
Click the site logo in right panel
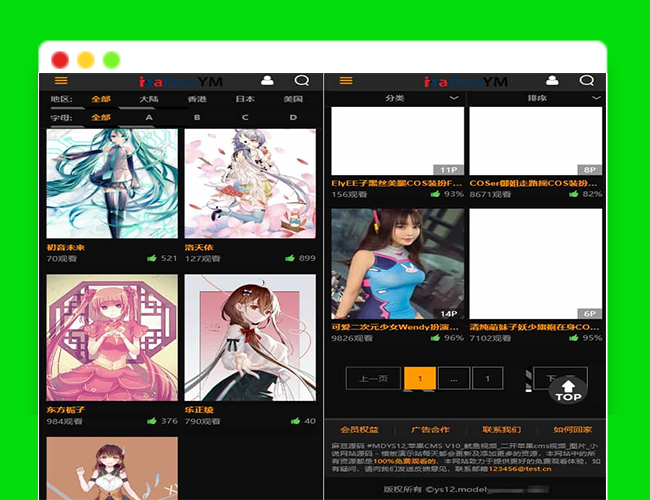point(466,82)
